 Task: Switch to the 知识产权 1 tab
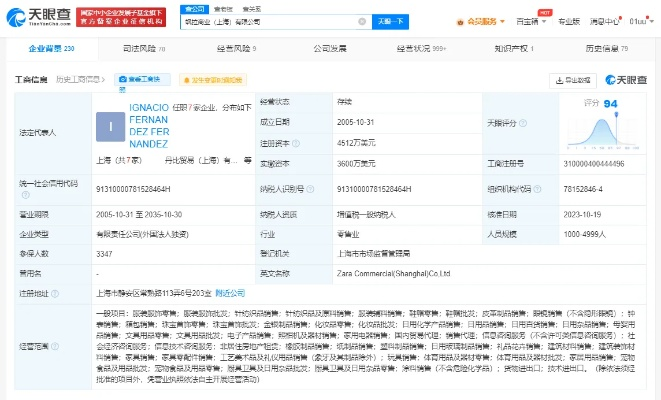coord(514,49)
